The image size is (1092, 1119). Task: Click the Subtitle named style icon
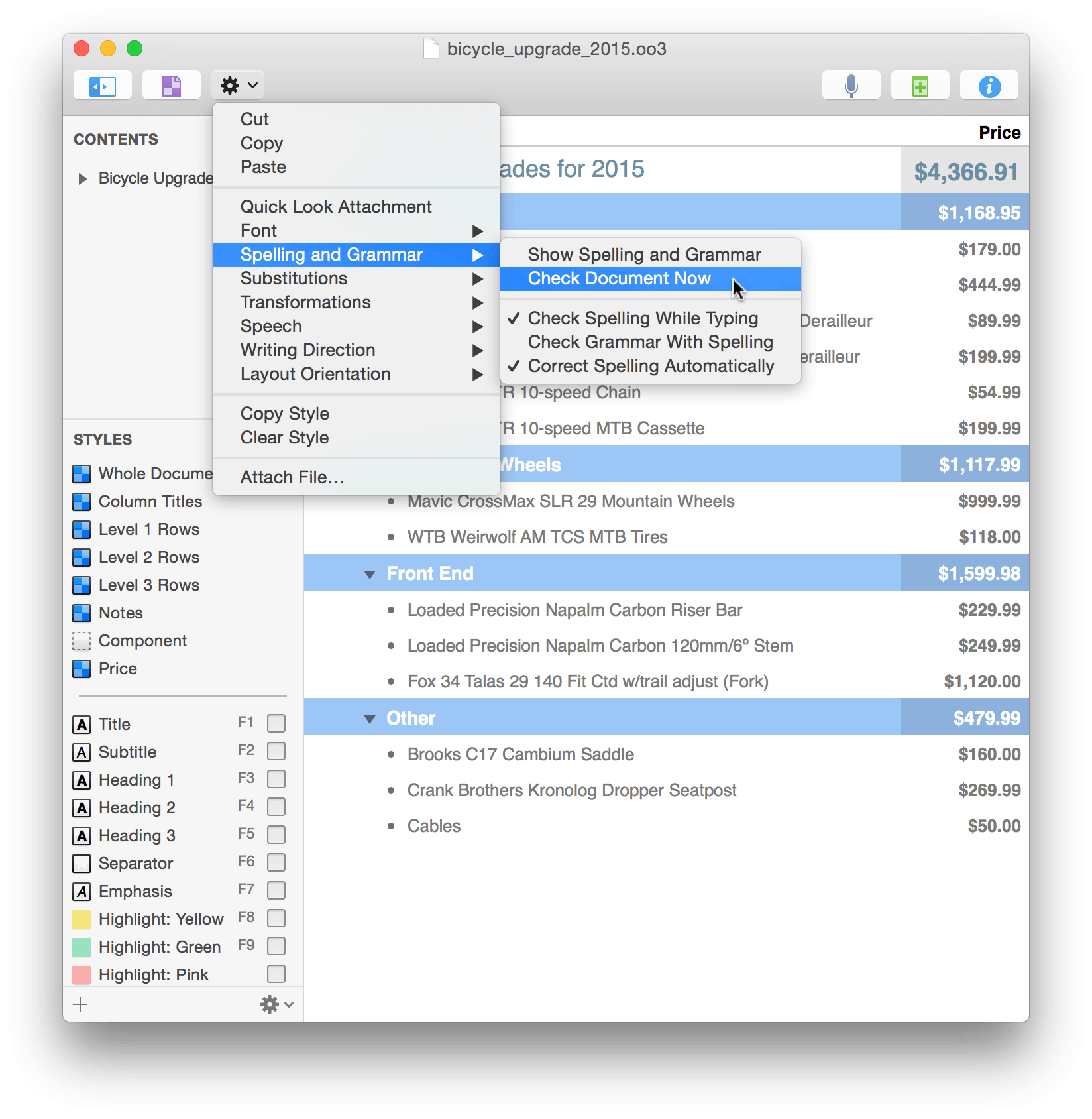(x=82, y=752)
